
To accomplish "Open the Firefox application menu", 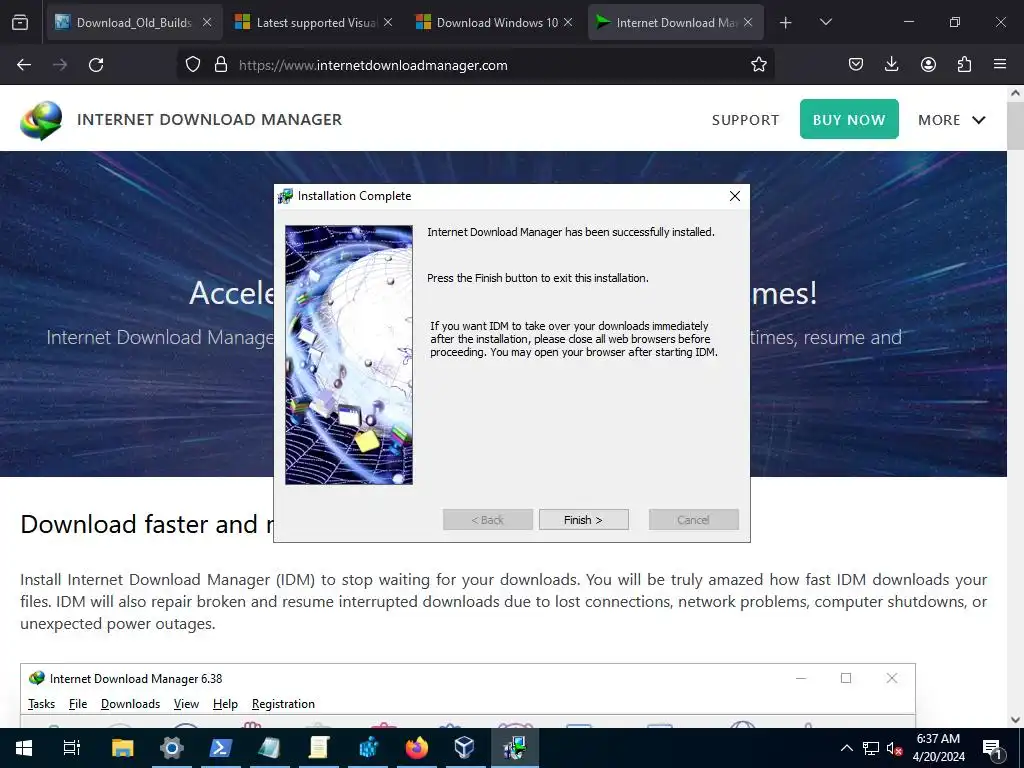I will pos(1000,65).
